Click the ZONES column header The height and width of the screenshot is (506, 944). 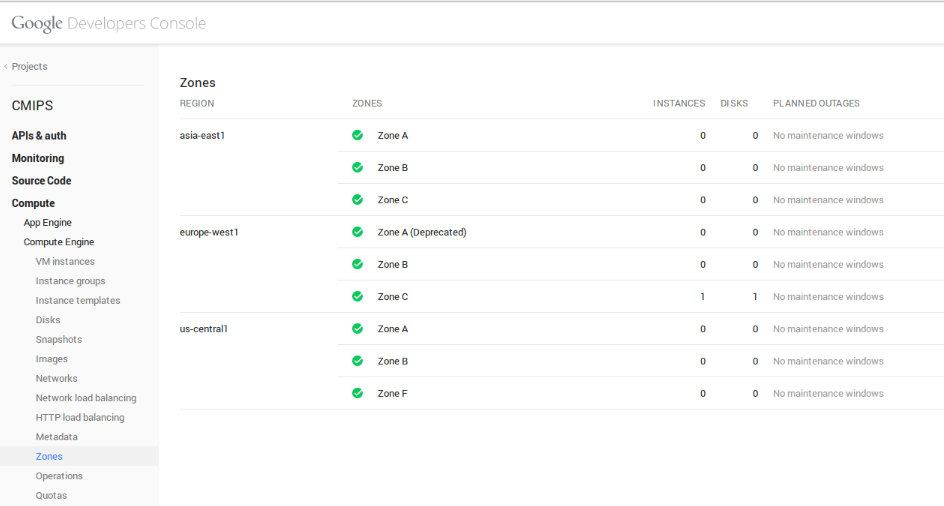click(x=367, y=103)
